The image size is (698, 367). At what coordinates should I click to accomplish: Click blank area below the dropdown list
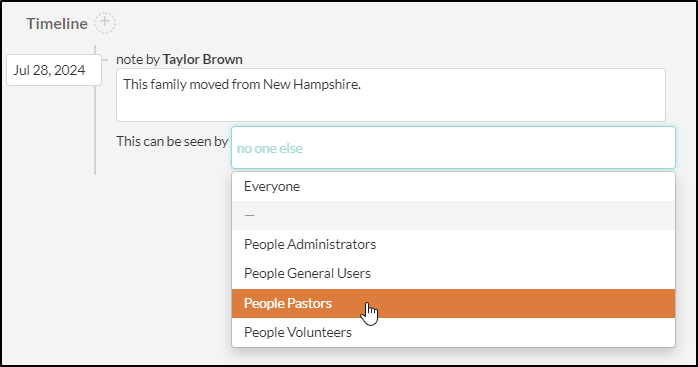pos(453,356)
